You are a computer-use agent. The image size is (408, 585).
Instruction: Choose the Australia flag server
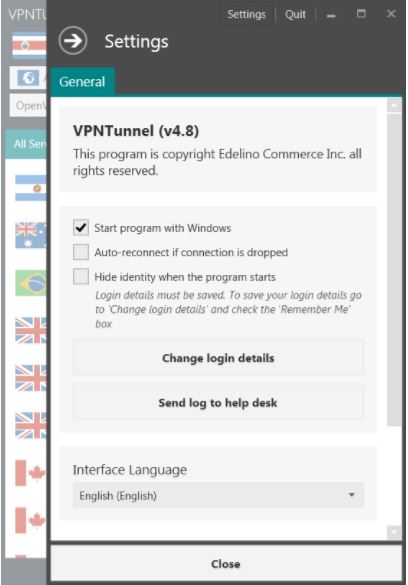[31, 235]
